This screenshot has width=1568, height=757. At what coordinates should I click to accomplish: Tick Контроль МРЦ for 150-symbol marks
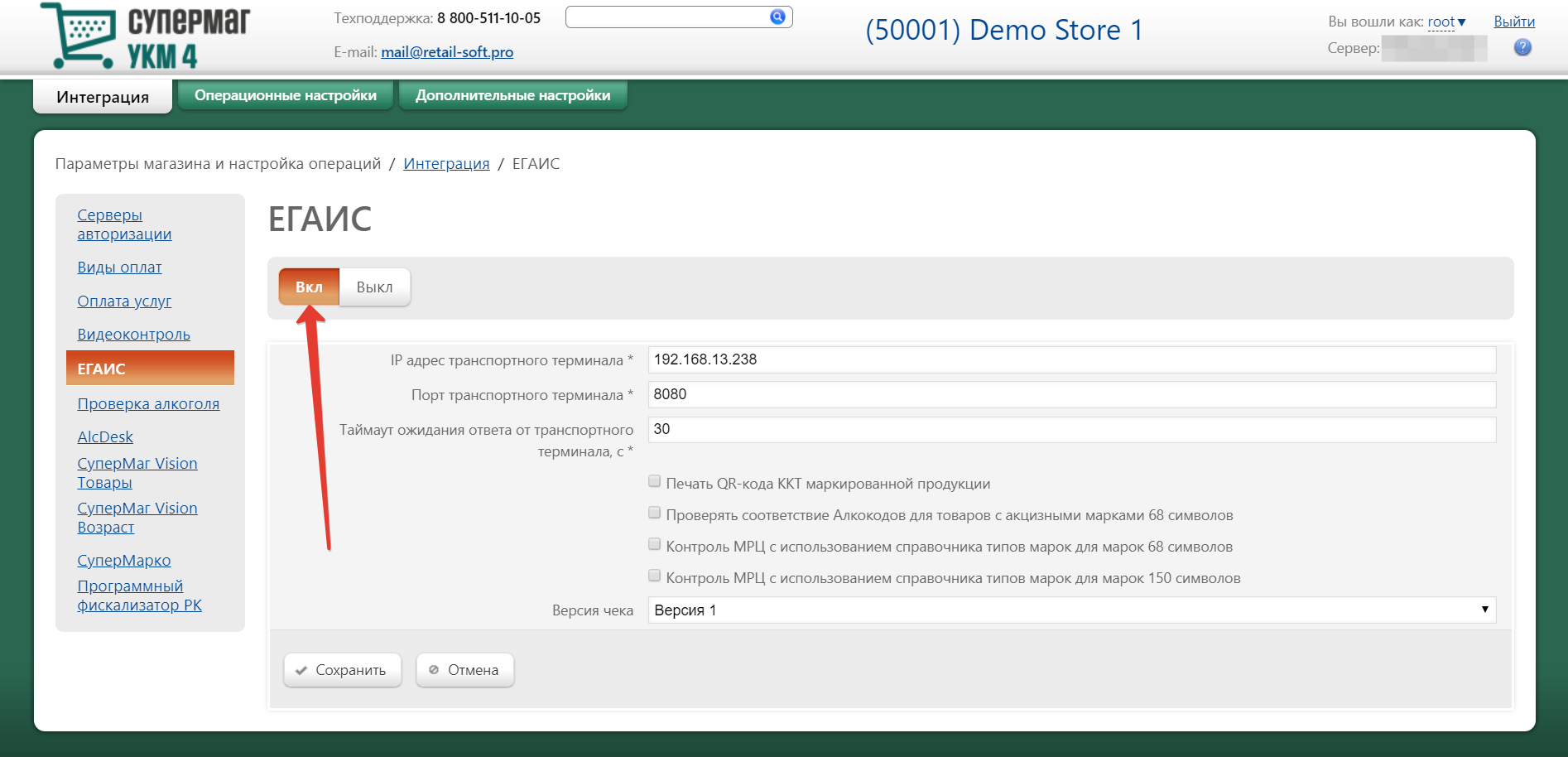click(654, 576)
